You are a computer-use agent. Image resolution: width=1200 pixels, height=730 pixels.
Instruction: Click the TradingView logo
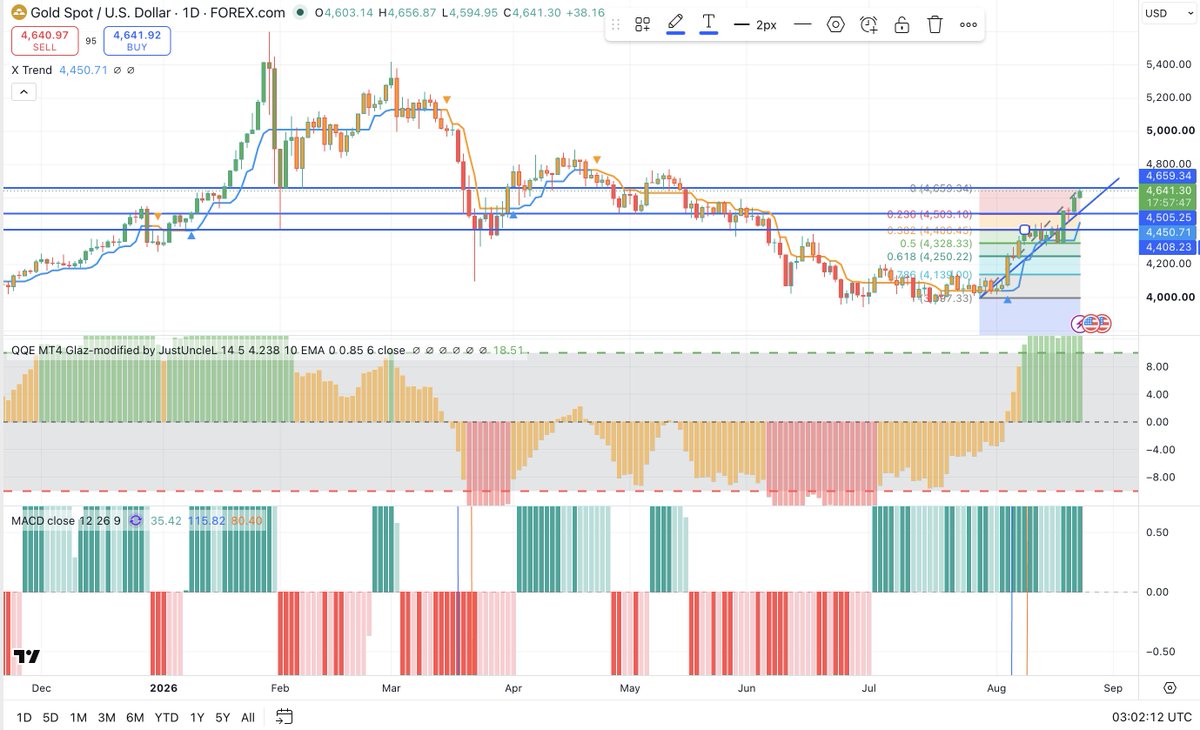point(27,657)
